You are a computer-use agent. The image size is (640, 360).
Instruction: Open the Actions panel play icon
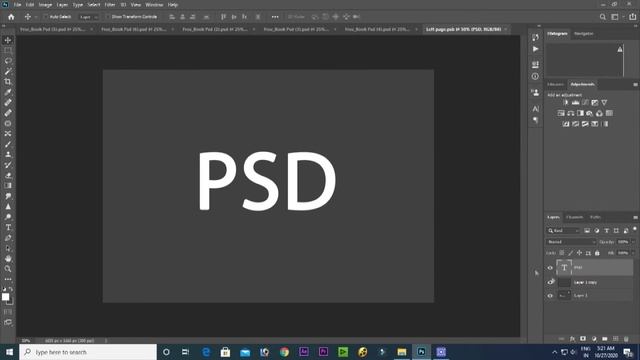(x=535, y=49)
